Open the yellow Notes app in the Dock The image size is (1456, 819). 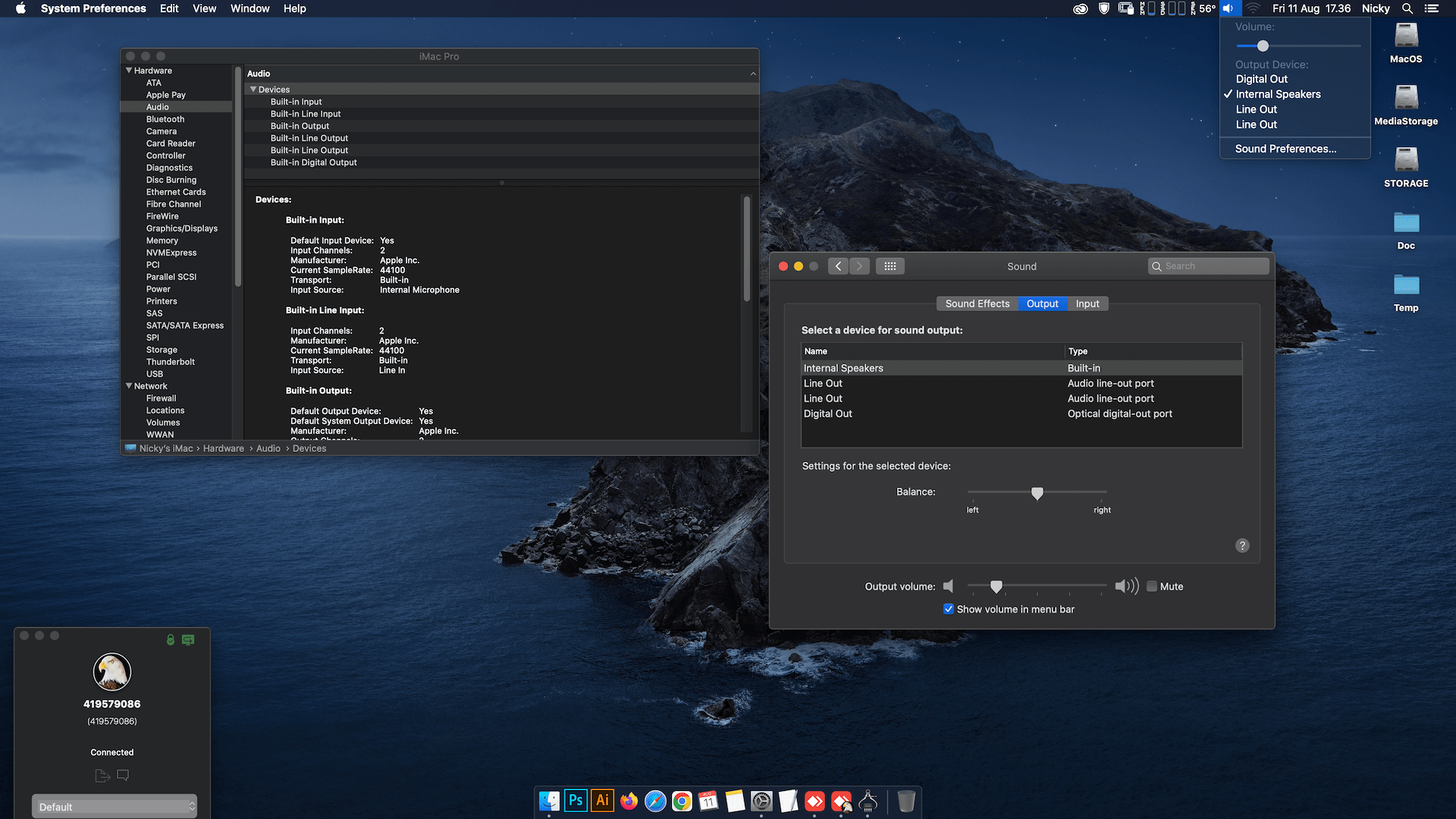coord(735,801)
